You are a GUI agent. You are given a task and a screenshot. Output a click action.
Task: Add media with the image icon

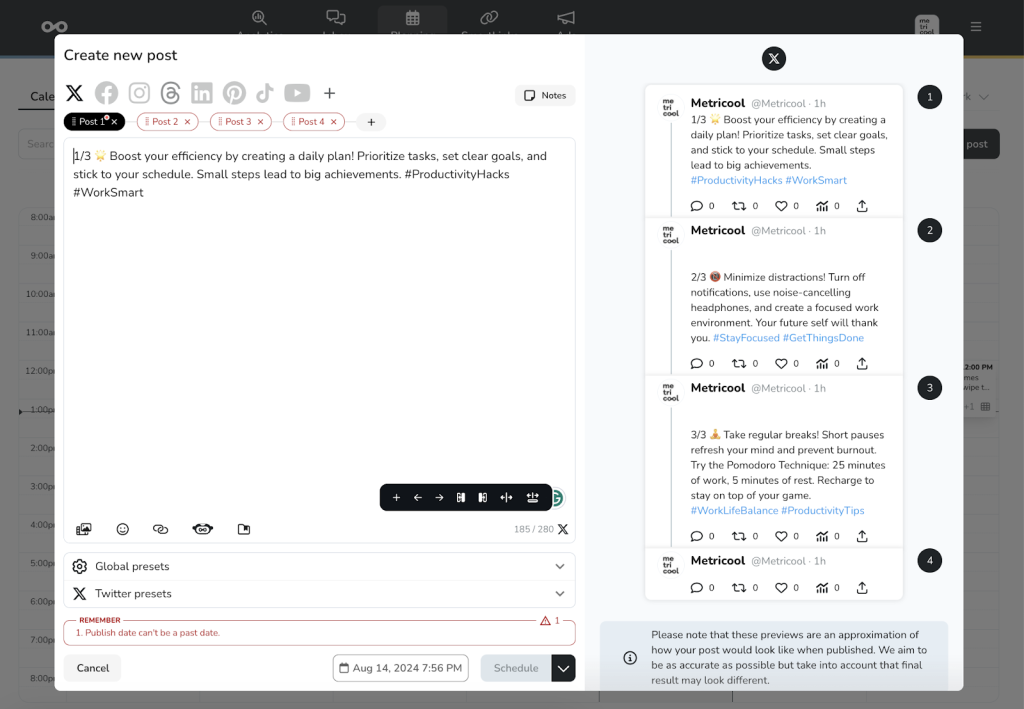(84, 529)
